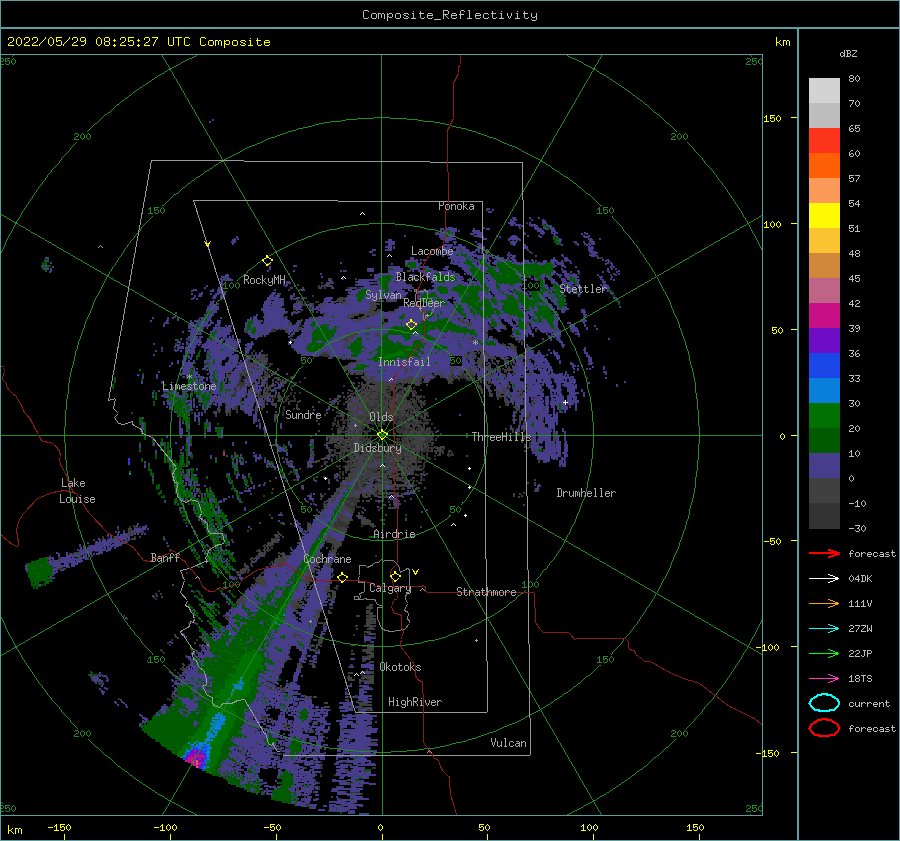Click the cyan 27ZW arrow icon
The image size is (900, 841).
click(x=824, y=629)
